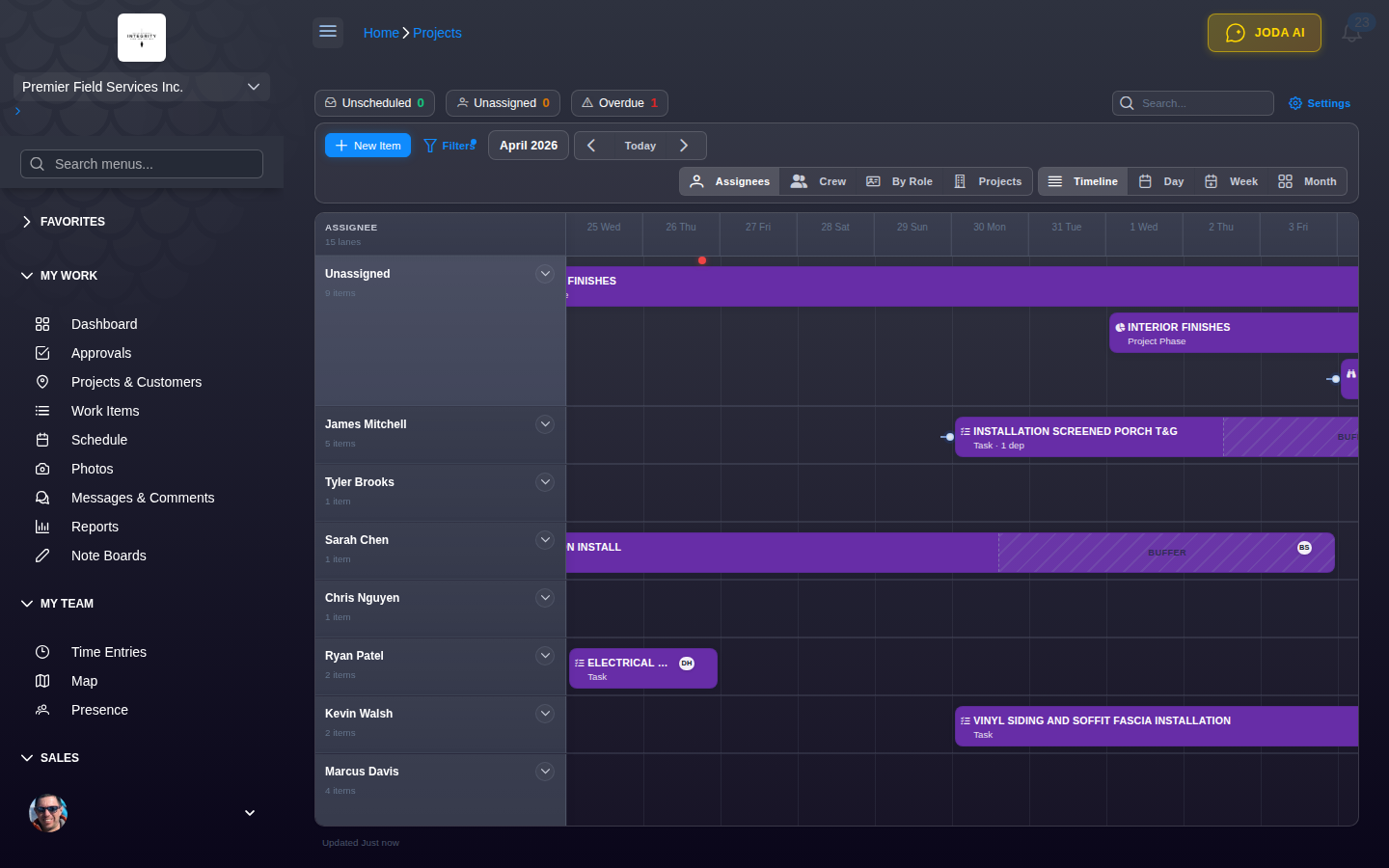The image size is (1389, 868).
Task: Click the Time Entries clock icon
Action: 42,652
